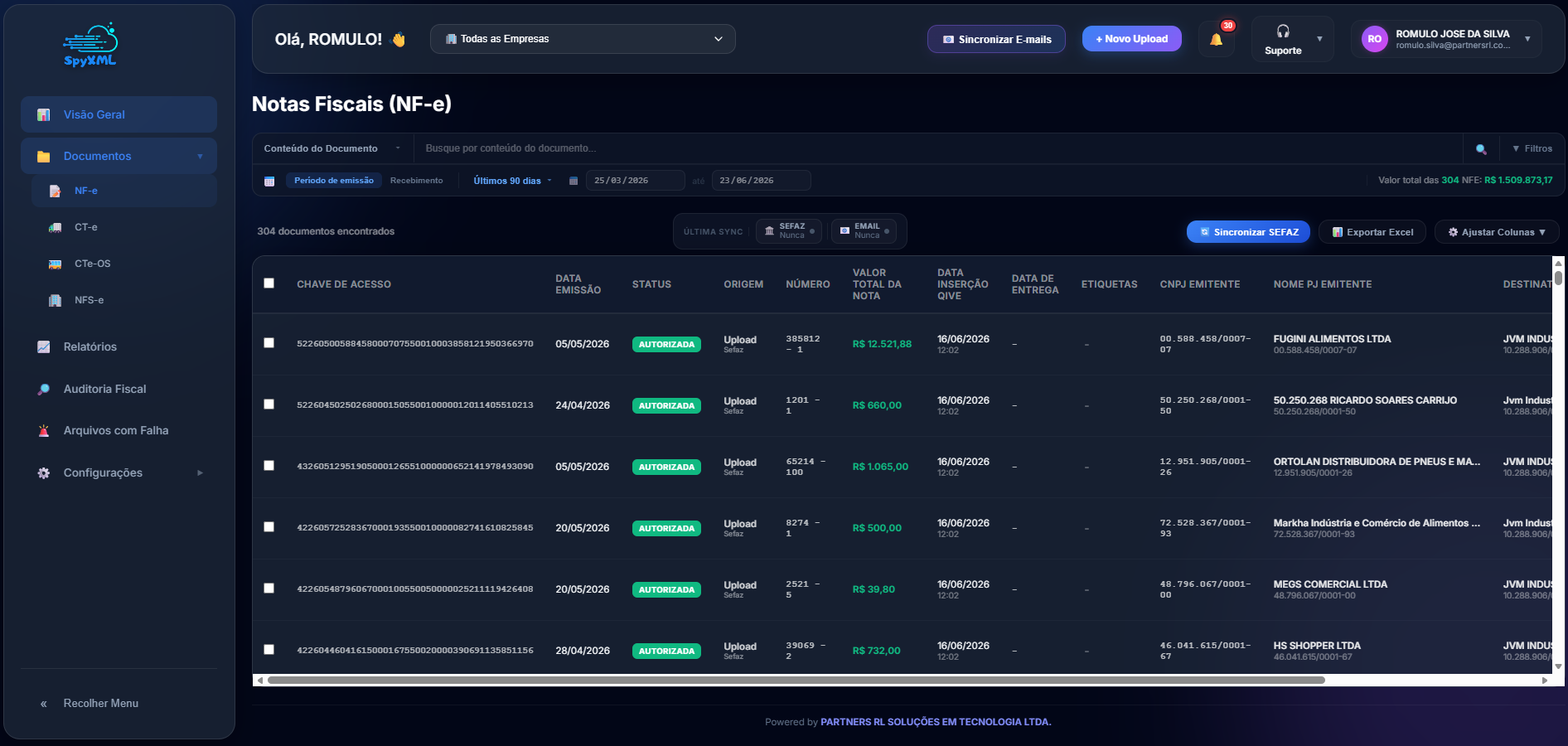Click the Visão Geral dashboard icon
Screen dimensions: 1568x746
coord(44,114)
